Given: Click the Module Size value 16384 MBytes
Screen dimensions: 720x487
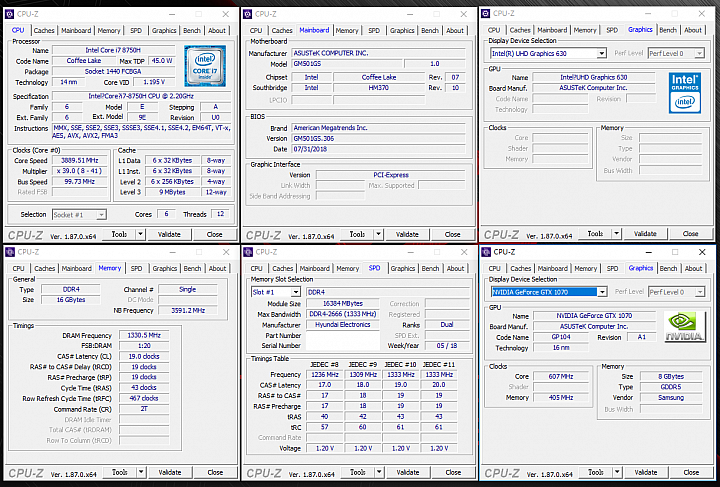Looking at the screenshot, I should [x=343, y=304].
